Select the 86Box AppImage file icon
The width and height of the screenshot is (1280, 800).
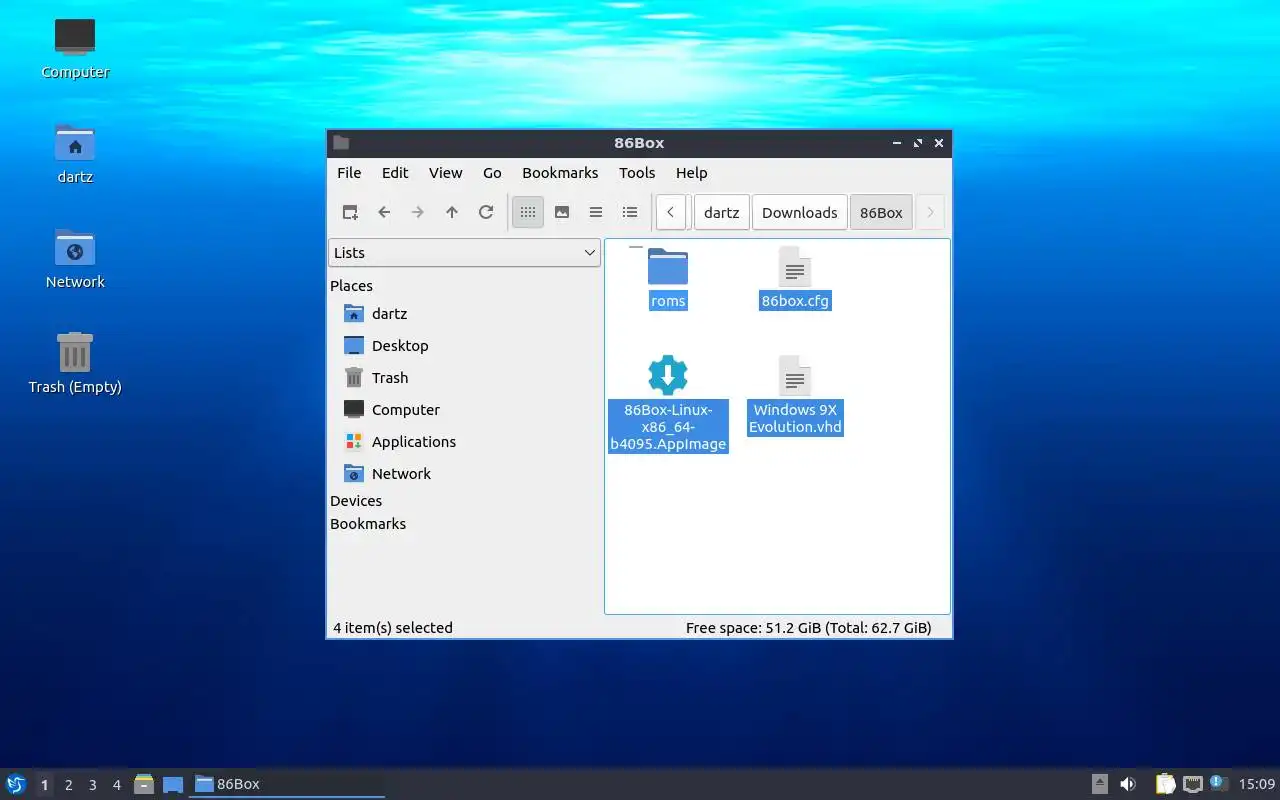[x=668, y=375]
